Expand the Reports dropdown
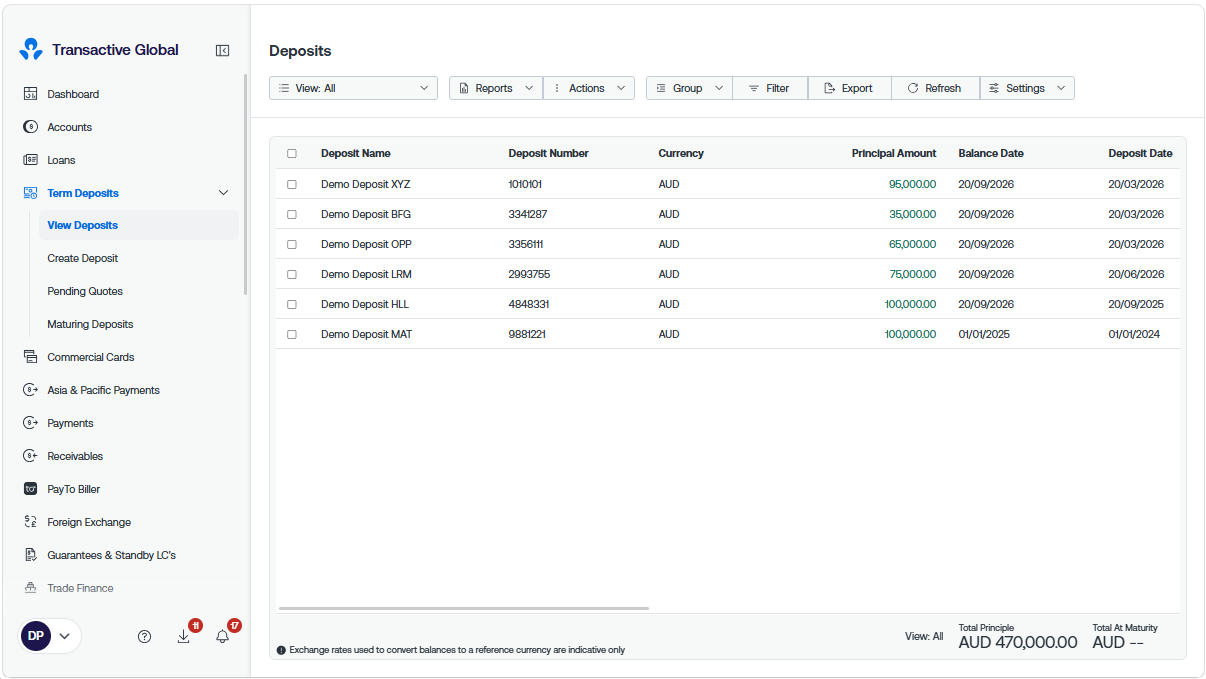The image size is (1206, 679). (496, 88)
